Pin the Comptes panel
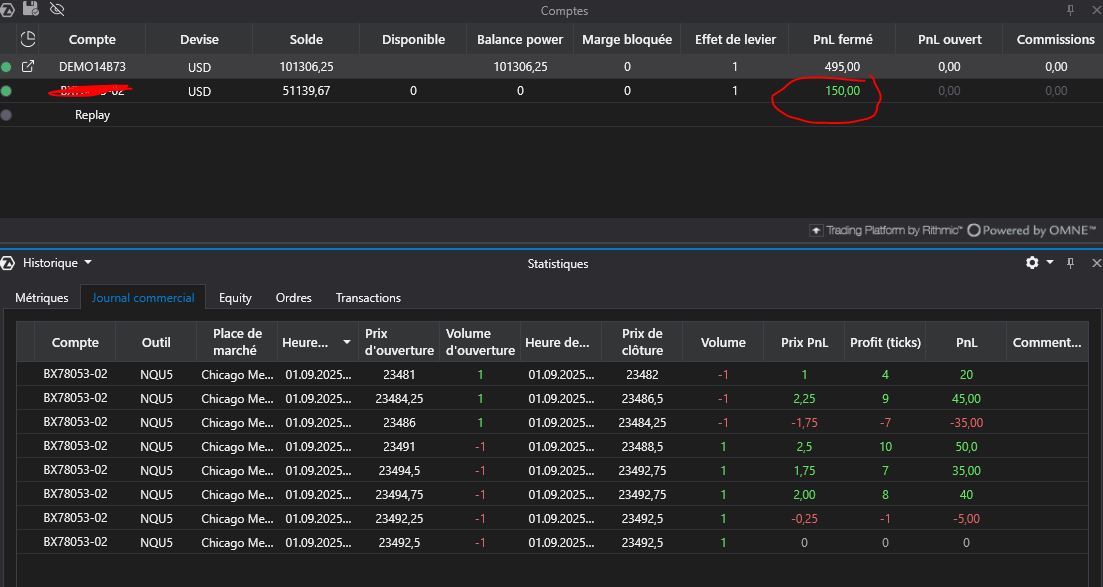Image resolution: width=1103 pixels, height=587 pixels. click(1070, 10)
